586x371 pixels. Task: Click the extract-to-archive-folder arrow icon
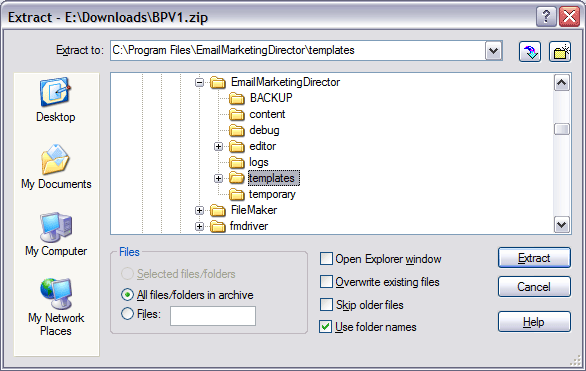click(530, 52)
